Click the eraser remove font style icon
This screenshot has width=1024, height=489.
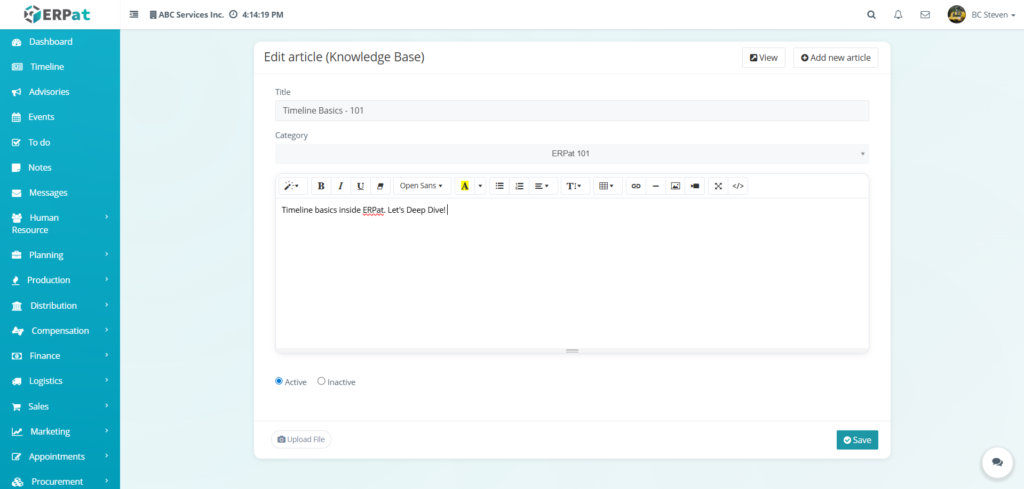point(380,186)
